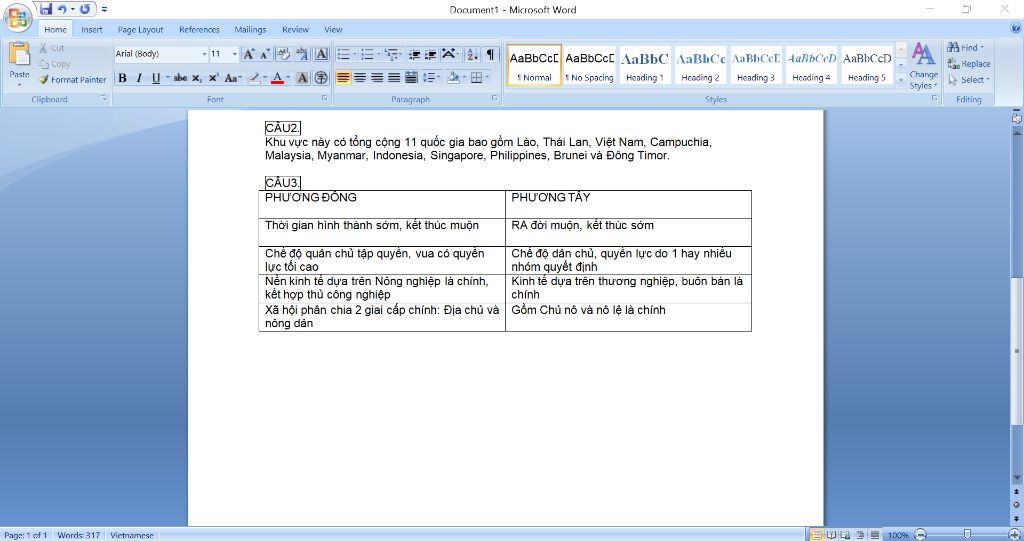
Task: Open the bullets list dropdown
Action: pyautogui.click(x=355, y=54)
